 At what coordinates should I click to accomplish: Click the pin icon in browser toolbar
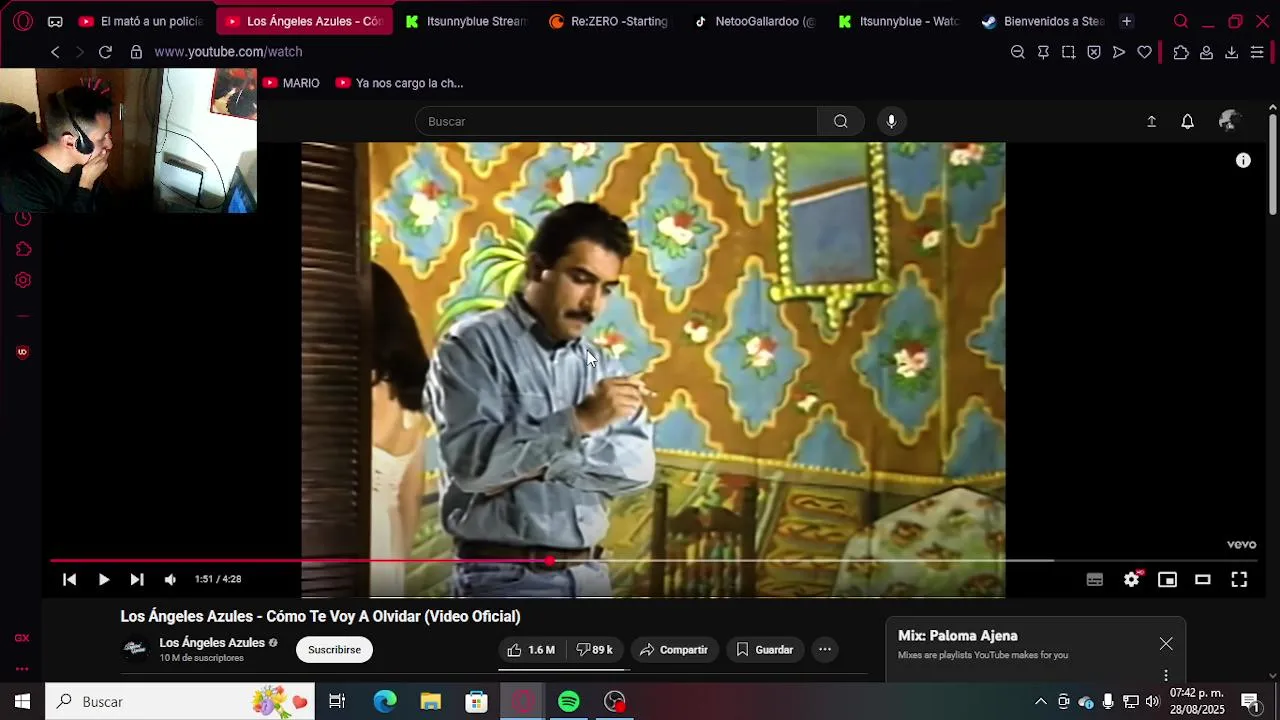click(1043, 52)
